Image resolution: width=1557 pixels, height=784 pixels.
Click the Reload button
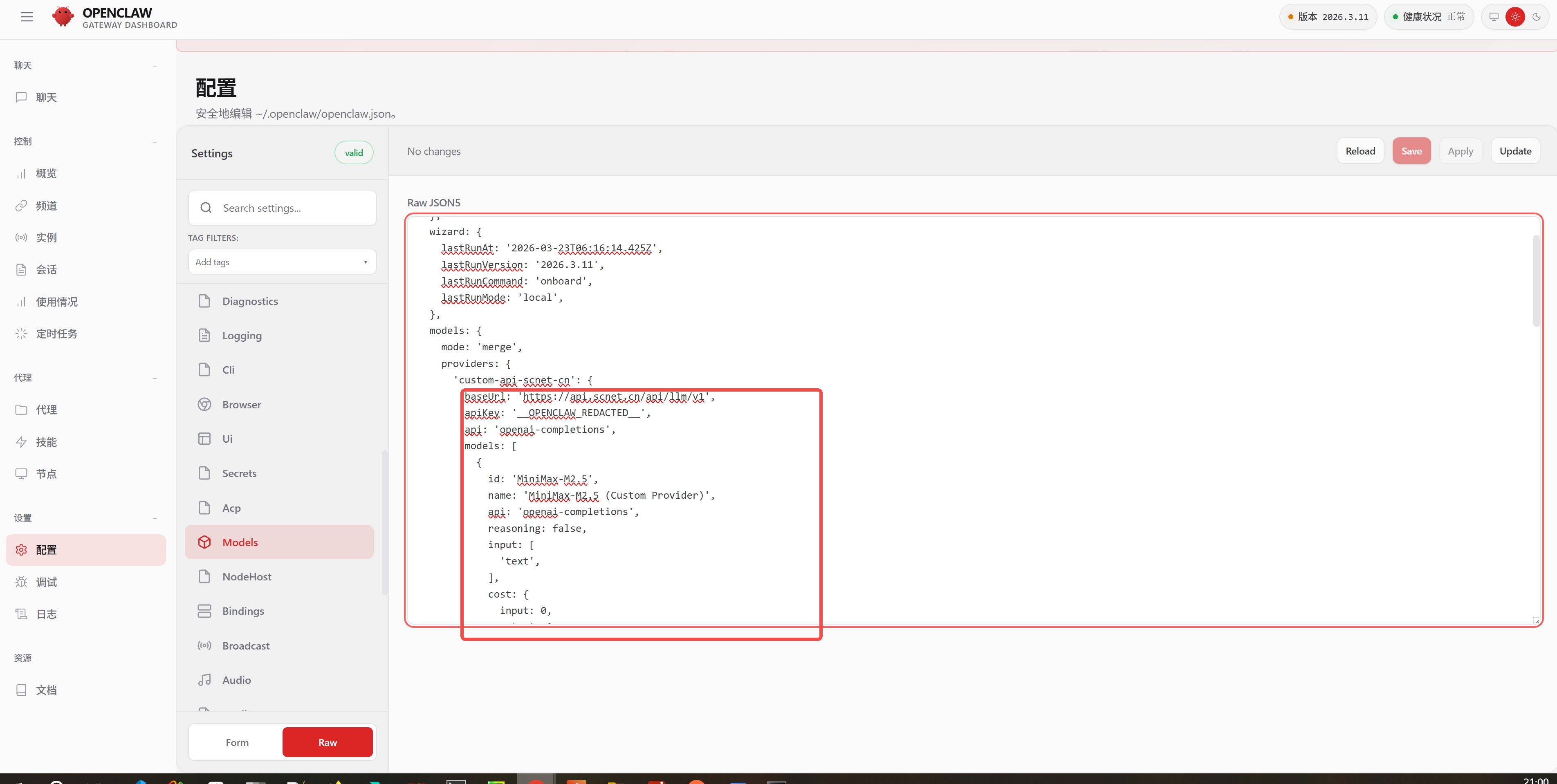click(x=1360, y=151)
